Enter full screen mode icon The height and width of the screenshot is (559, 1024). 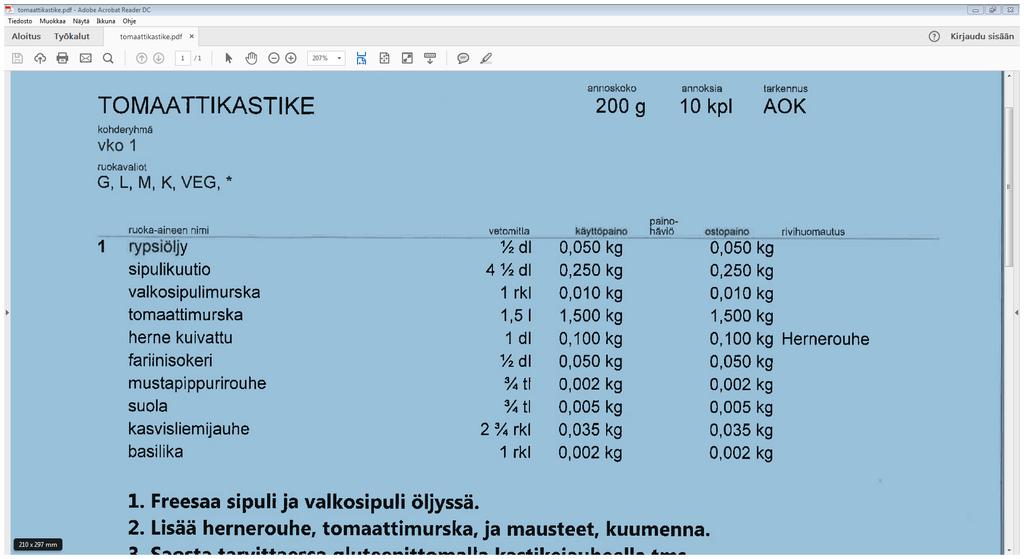coord(407,58)
